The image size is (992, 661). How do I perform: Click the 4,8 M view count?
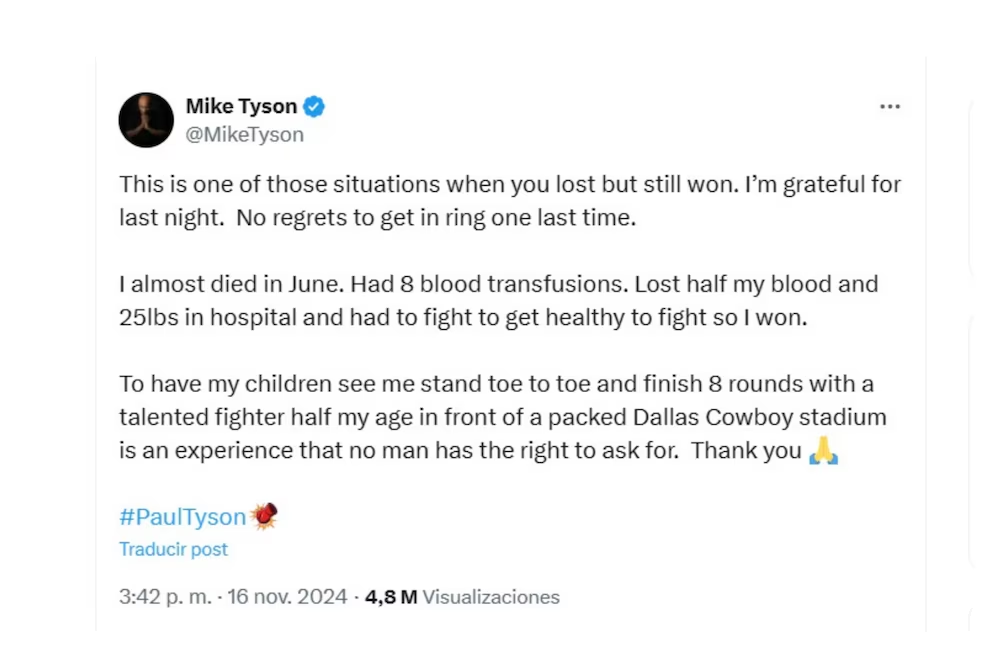[391, 597]
